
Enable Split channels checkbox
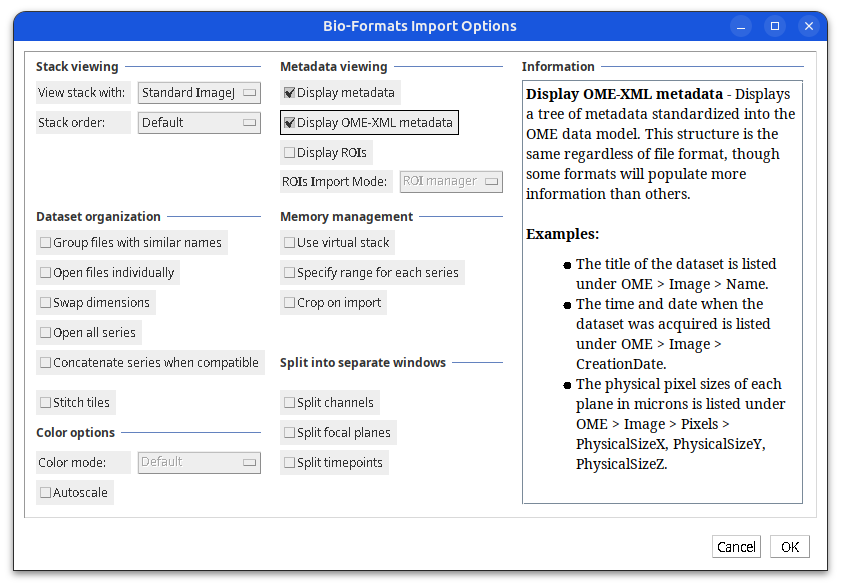[x=290, y=403]
